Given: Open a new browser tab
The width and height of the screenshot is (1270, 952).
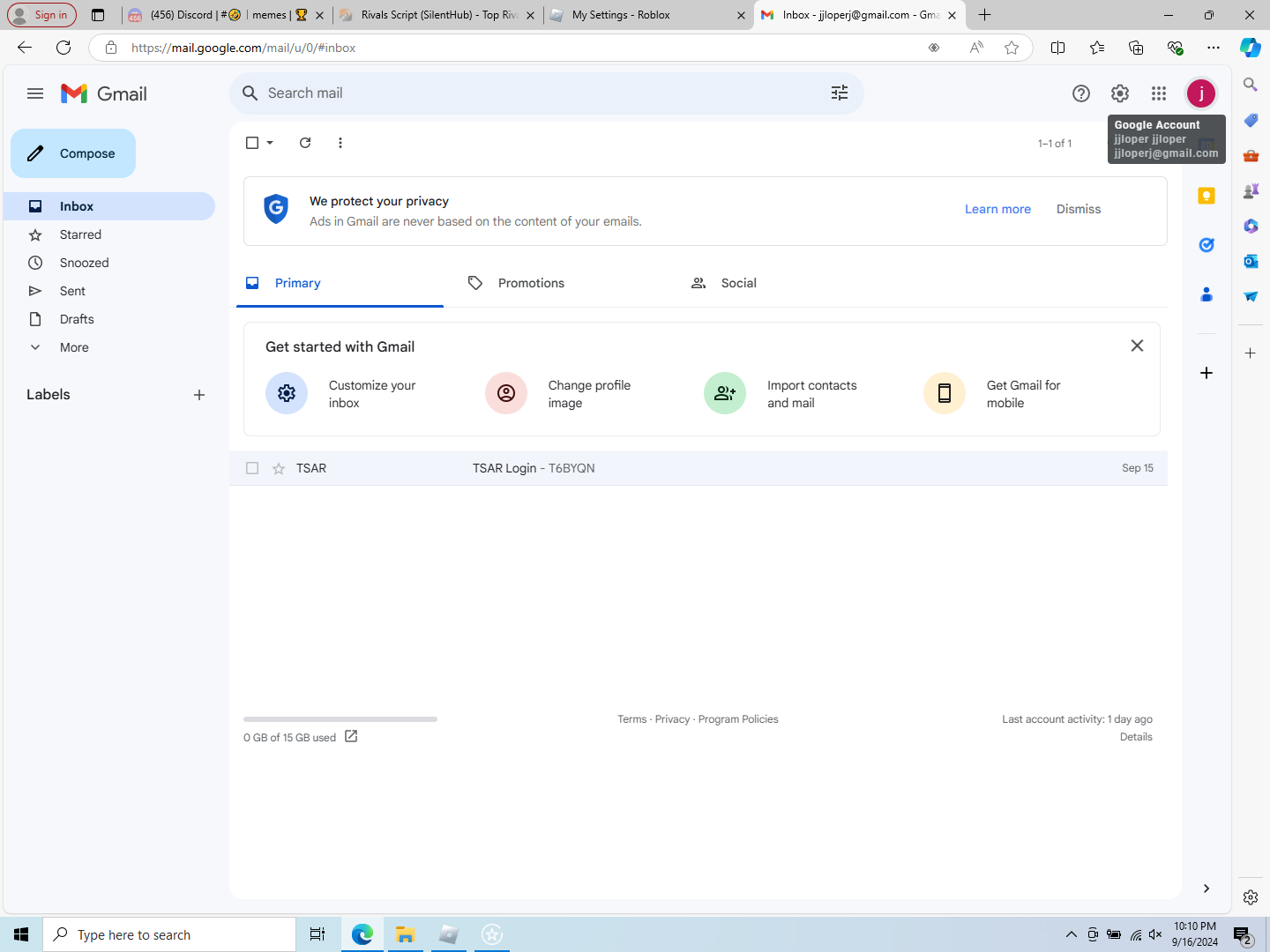Looking at the screenshot, I should coord(985,15).
